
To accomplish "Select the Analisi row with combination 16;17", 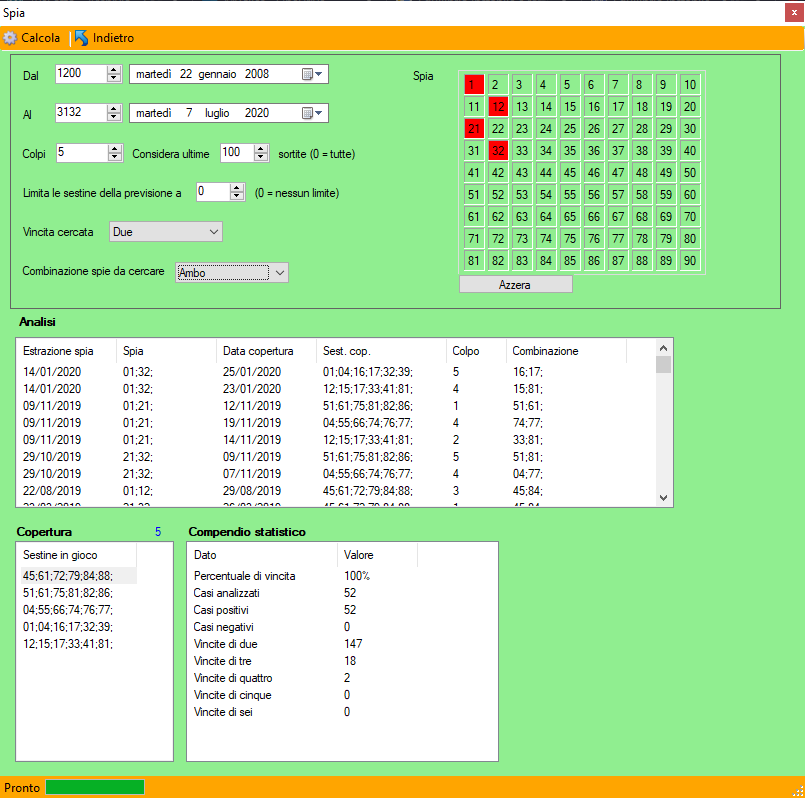I will click(322, 372).
